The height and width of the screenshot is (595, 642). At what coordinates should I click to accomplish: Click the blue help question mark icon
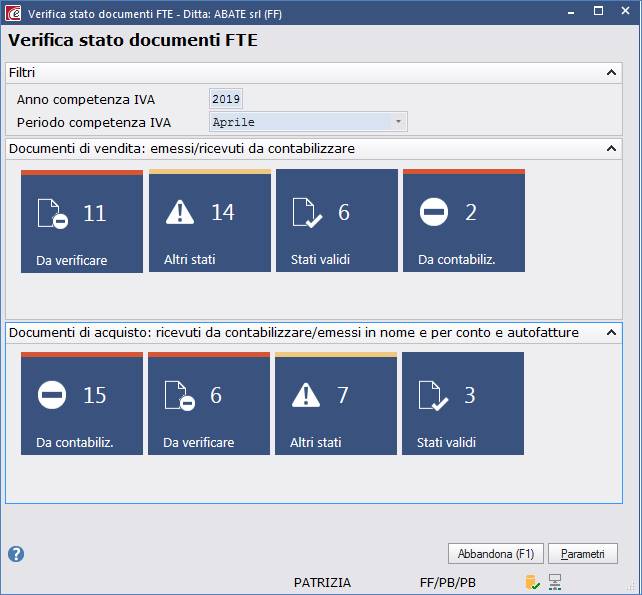click(x=16, y=554)
